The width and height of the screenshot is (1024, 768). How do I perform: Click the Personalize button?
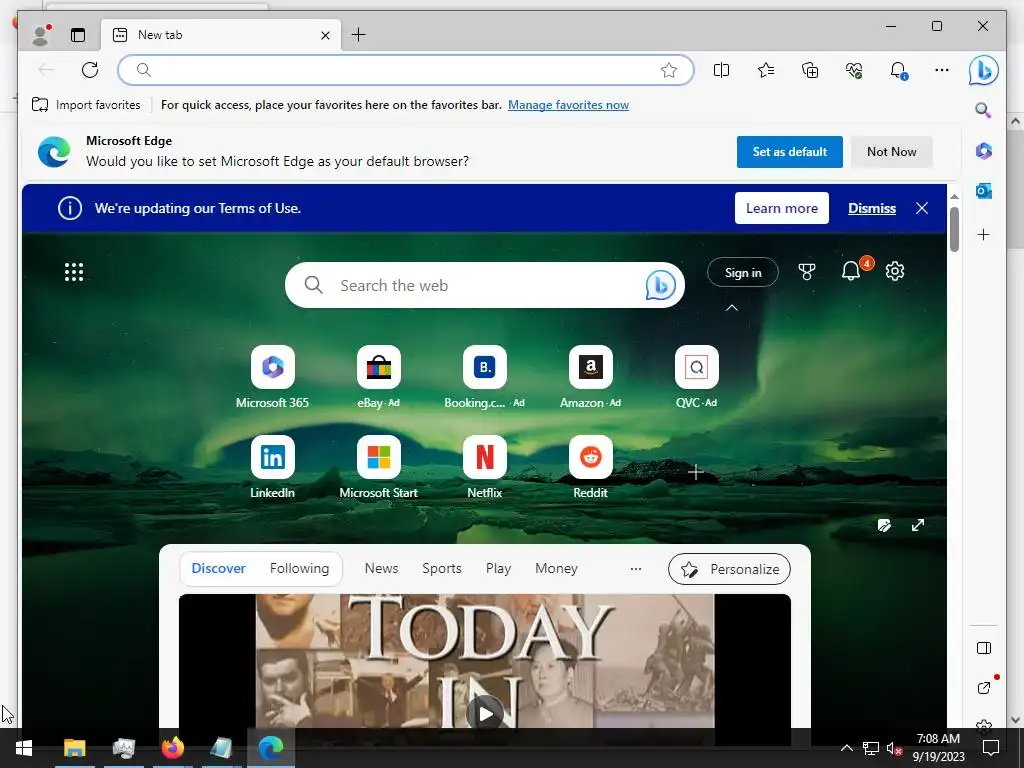point(729,569)
